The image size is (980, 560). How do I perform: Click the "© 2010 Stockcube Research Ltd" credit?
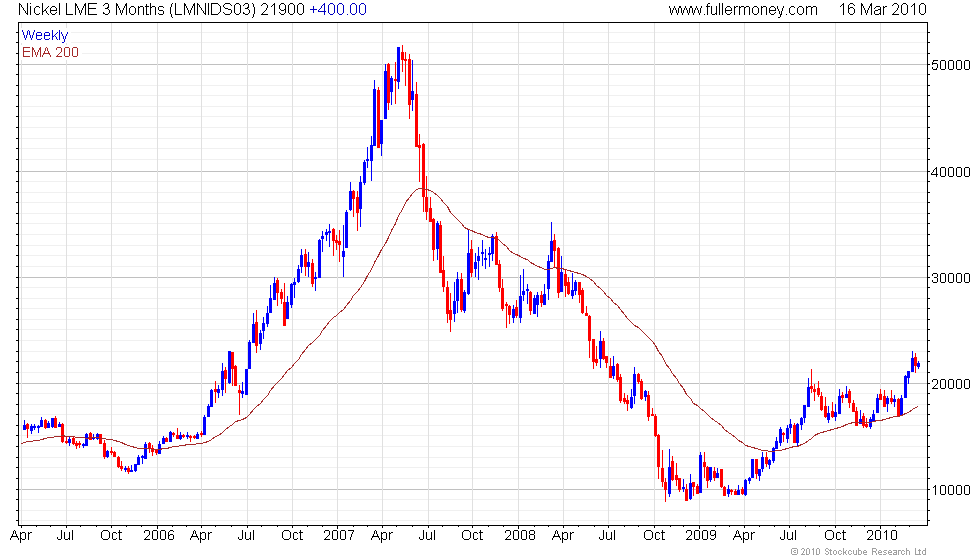point(859,552)
